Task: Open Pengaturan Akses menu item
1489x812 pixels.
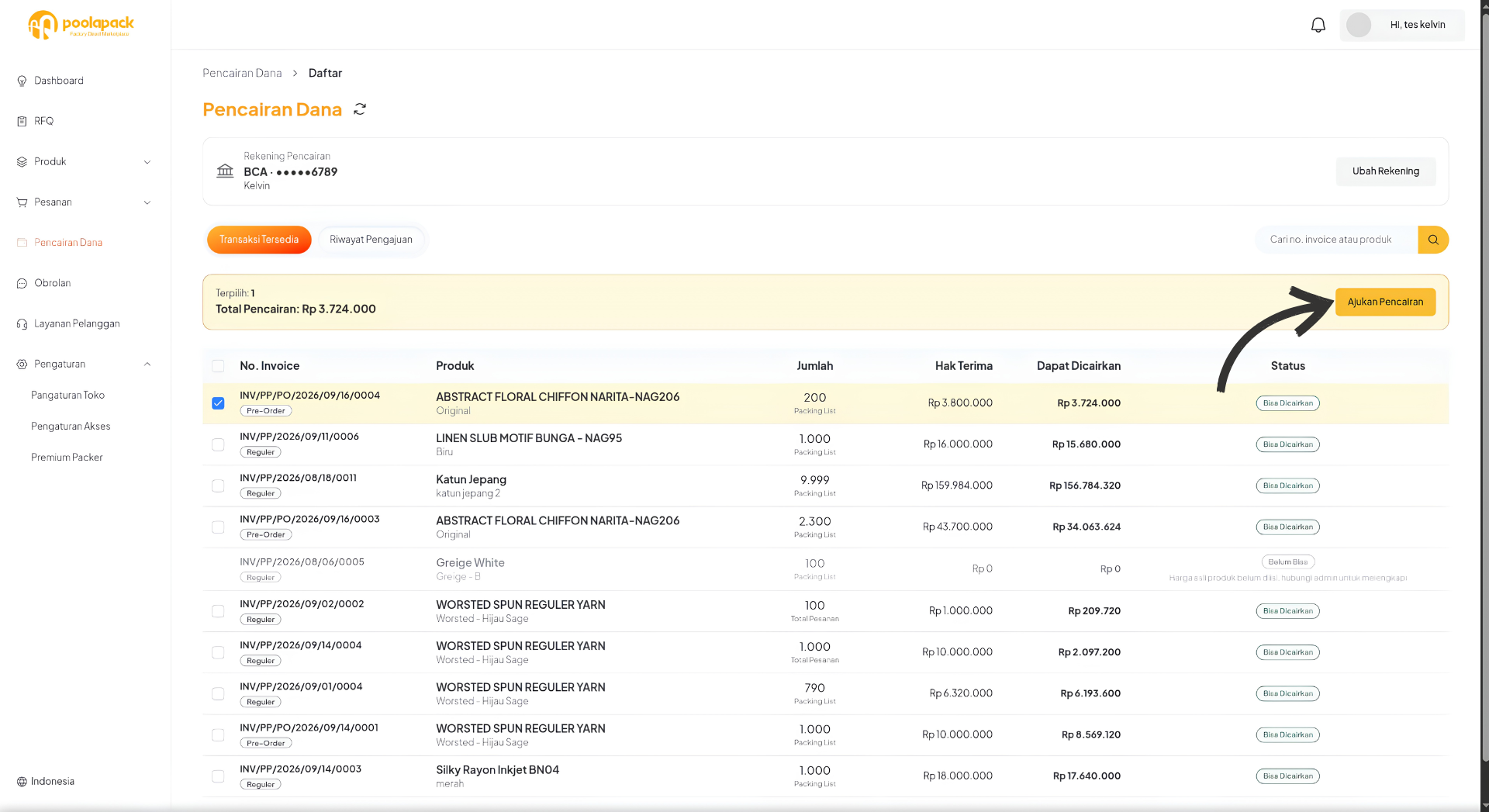Action: 71,427
